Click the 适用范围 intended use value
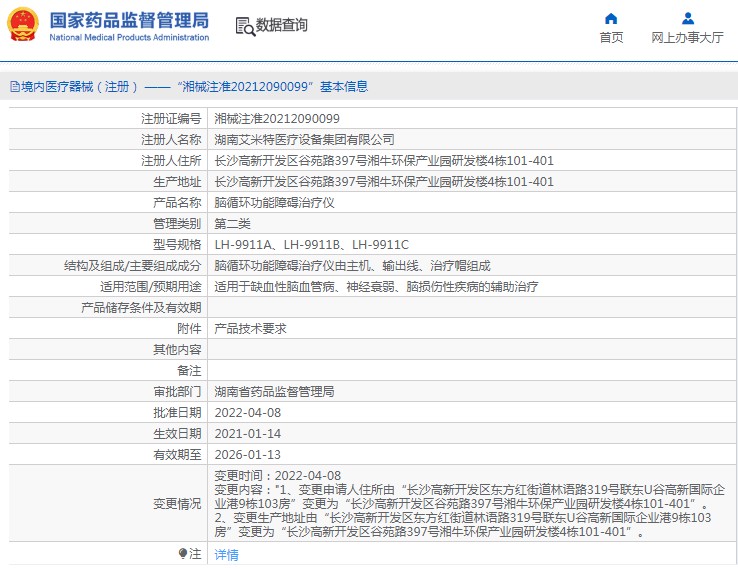 click(x=376, y=287)
